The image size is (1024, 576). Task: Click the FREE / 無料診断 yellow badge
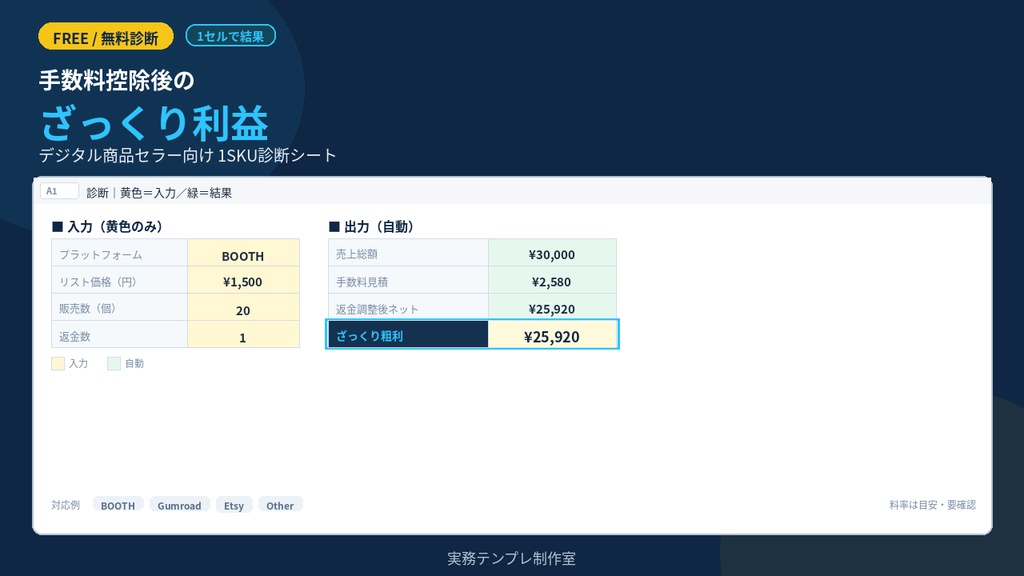(x=106, y=37)
